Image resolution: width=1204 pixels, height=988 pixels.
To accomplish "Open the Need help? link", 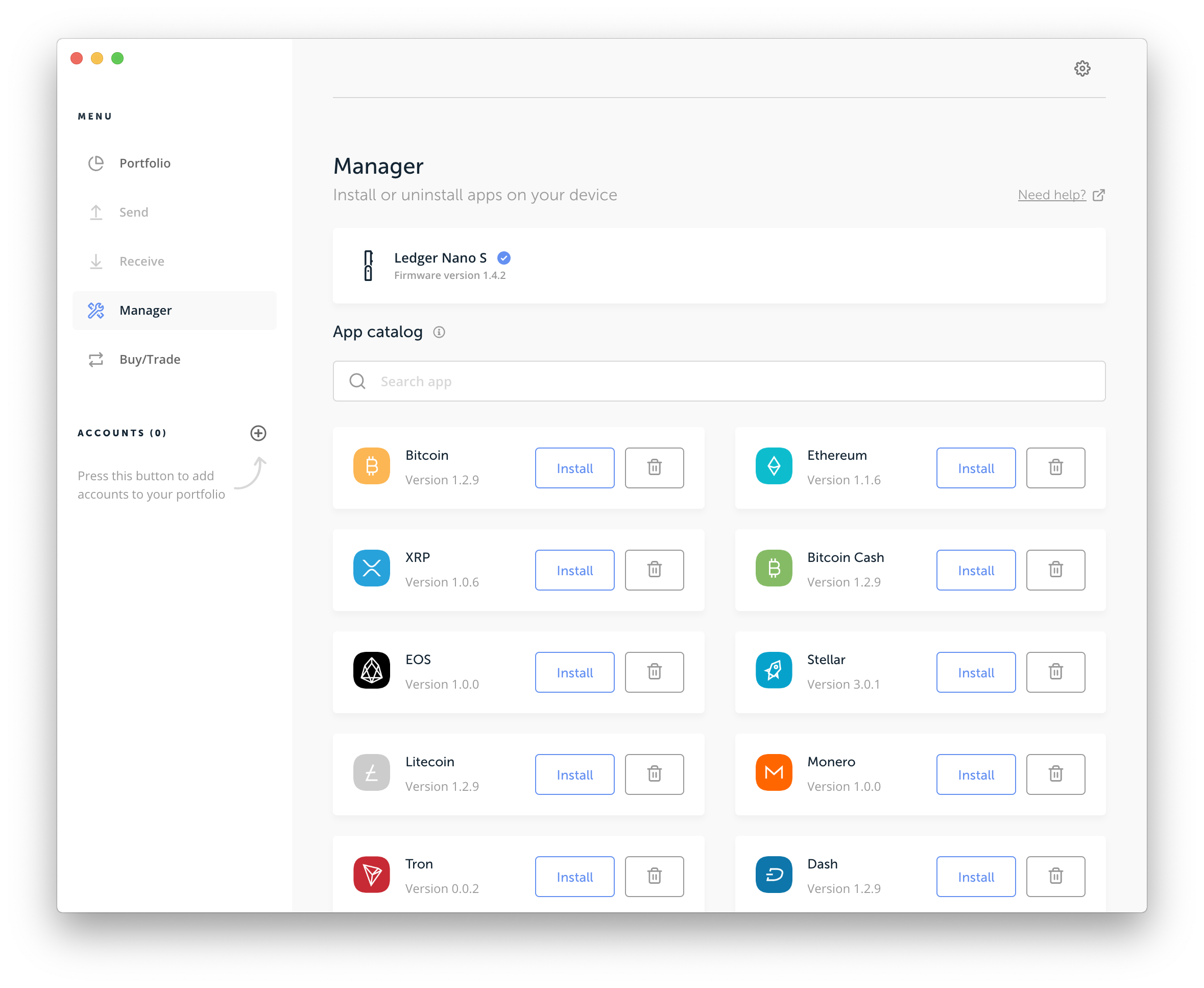I will point(1061,195).
